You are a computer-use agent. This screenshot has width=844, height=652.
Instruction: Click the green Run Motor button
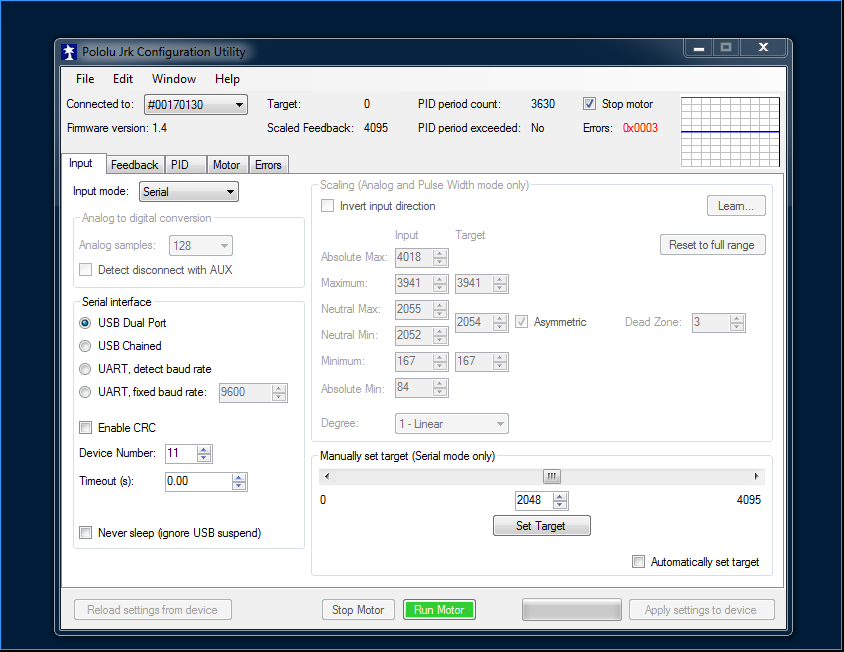tap(439, 610)
